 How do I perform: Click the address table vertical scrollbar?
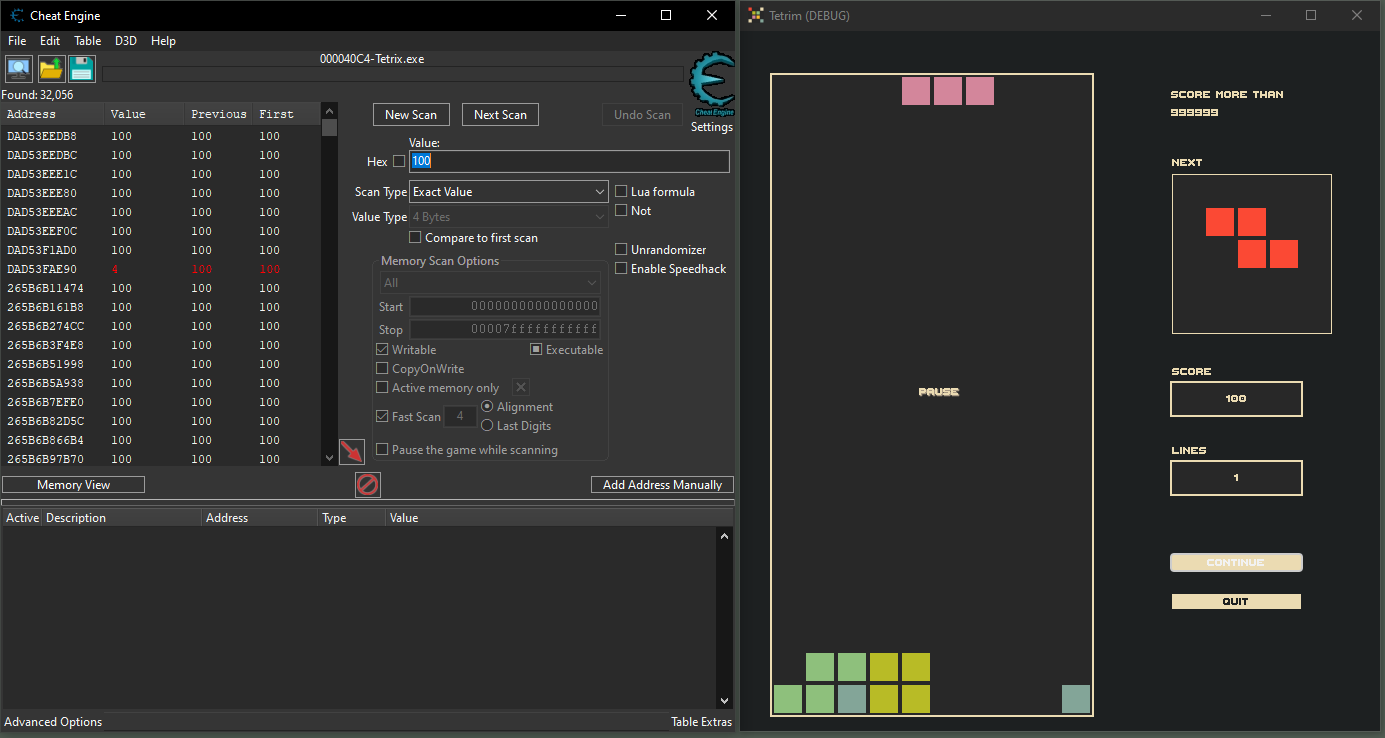coord(726,618)
